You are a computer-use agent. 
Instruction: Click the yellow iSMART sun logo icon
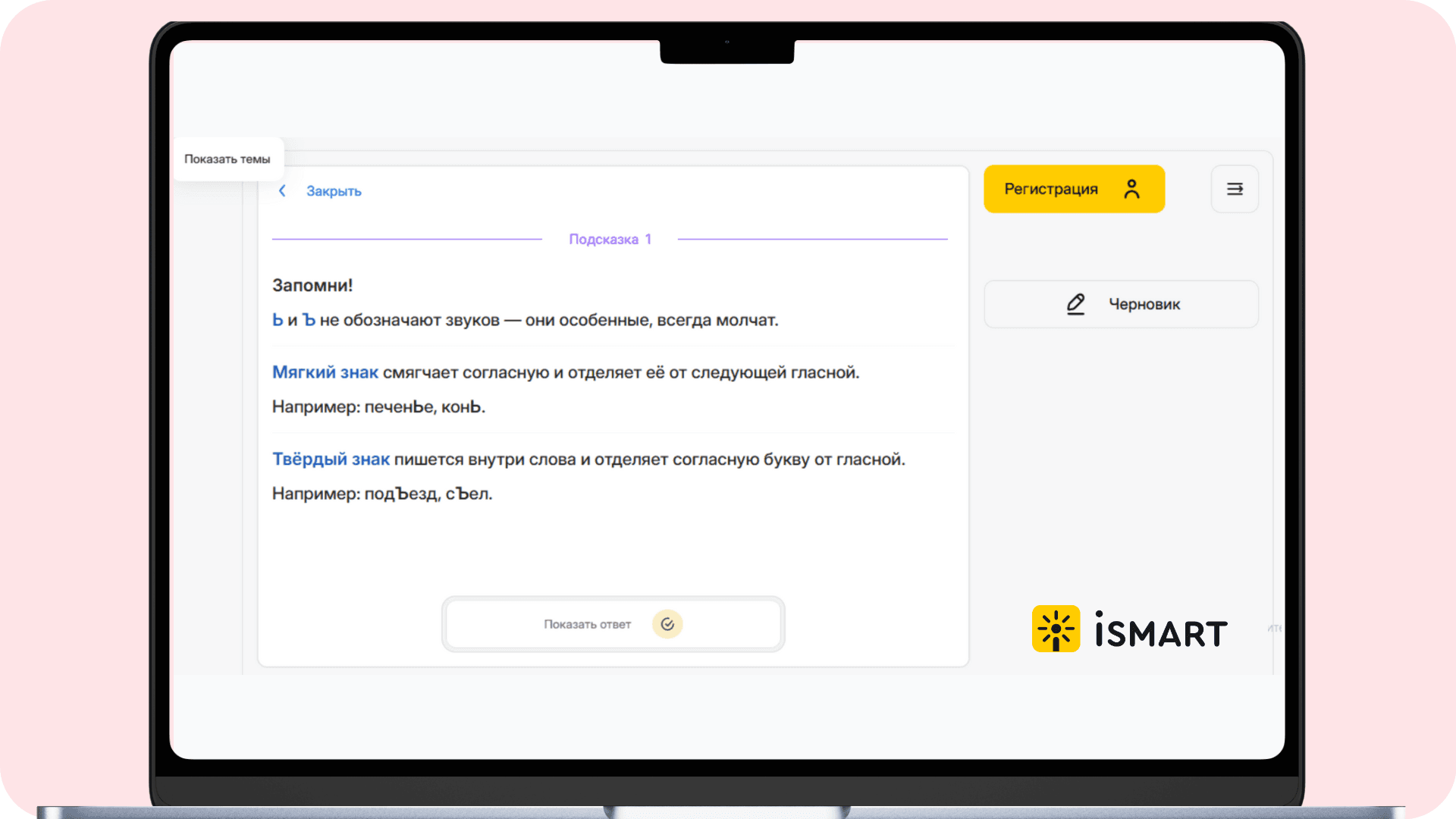(1056, 629)
